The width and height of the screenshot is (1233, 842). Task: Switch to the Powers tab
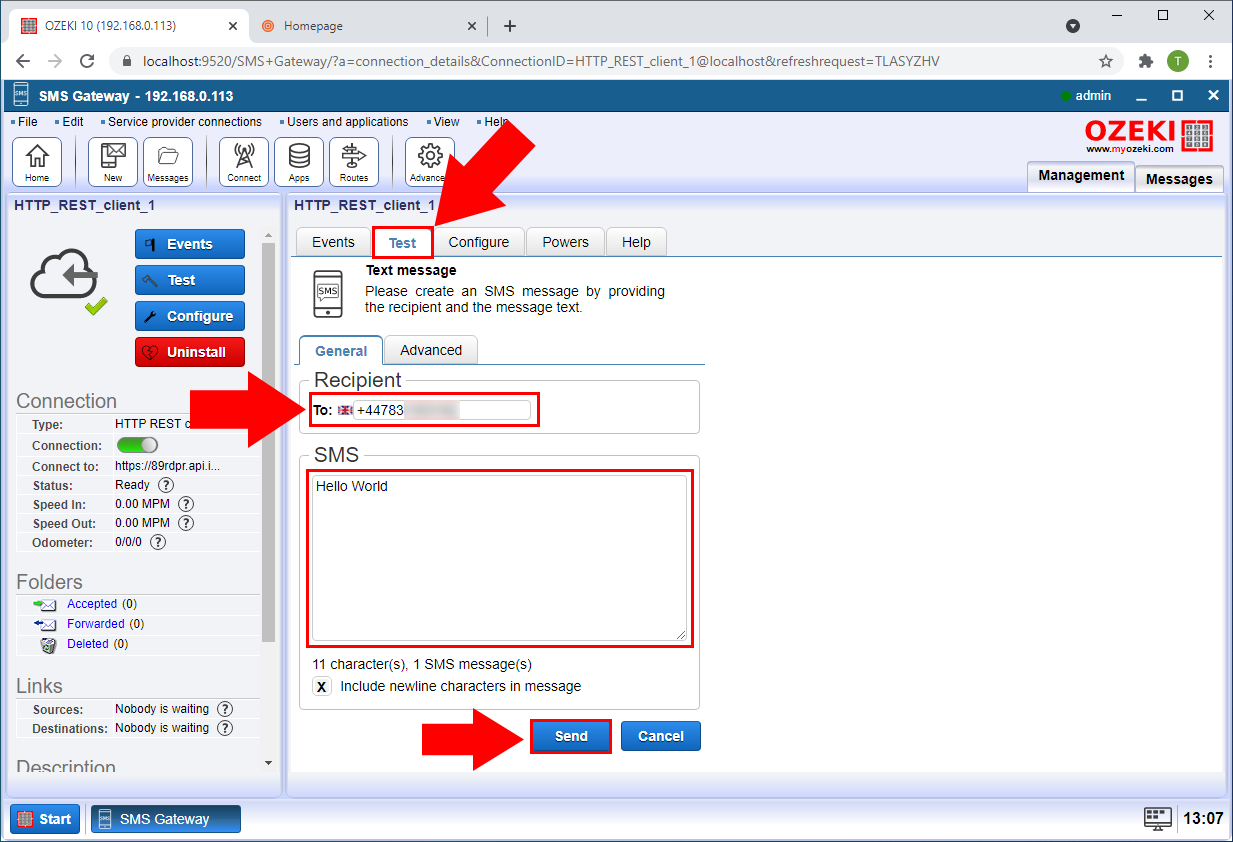(566, 242)
